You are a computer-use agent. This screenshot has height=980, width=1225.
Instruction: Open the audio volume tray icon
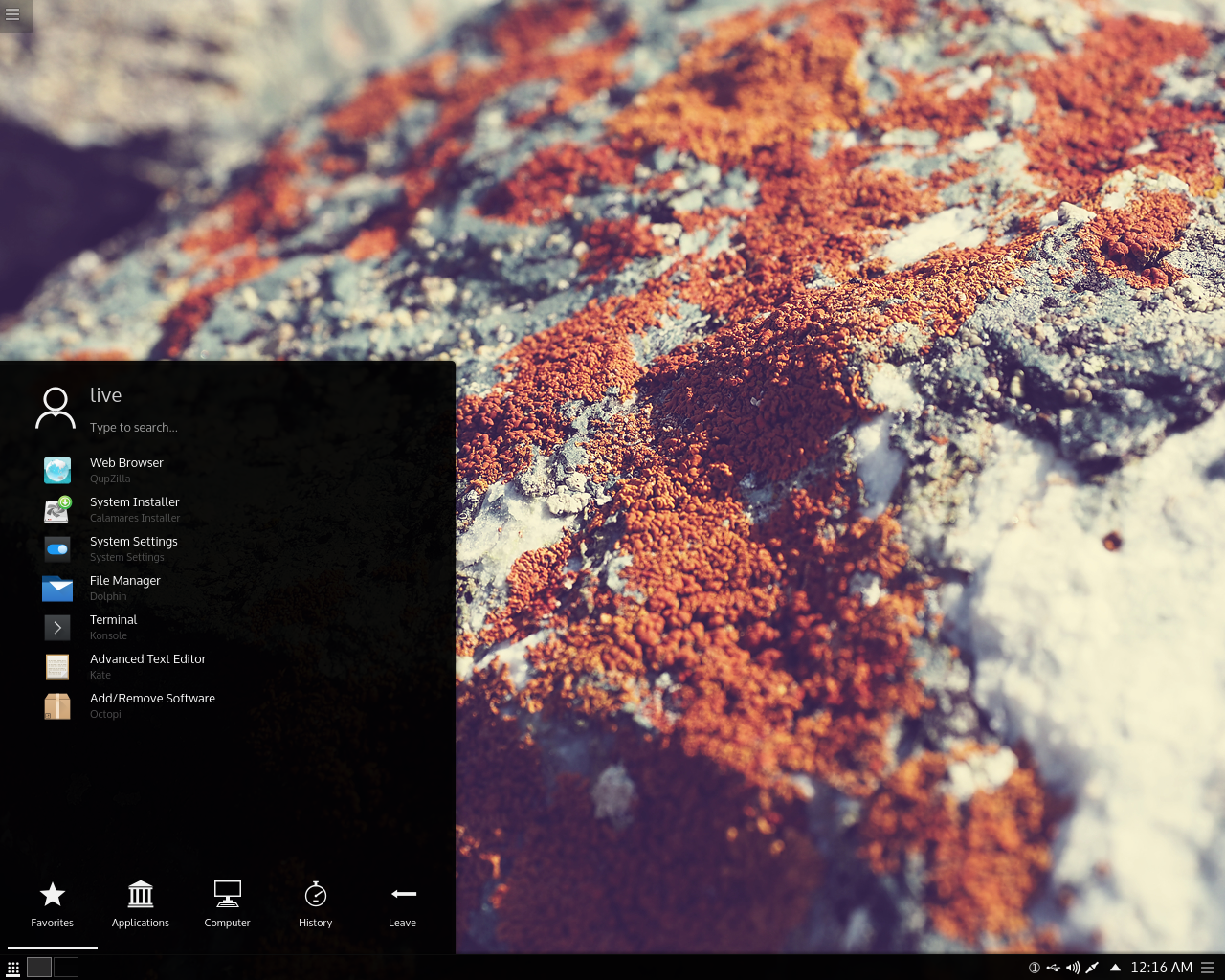click(x=1073, y=968)
